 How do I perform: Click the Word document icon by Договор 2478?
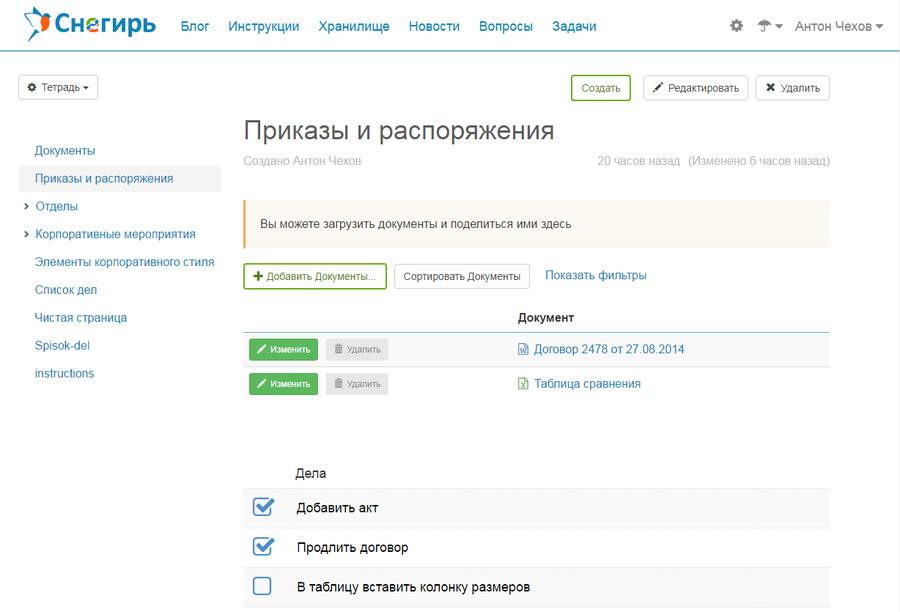coord(523,349)
